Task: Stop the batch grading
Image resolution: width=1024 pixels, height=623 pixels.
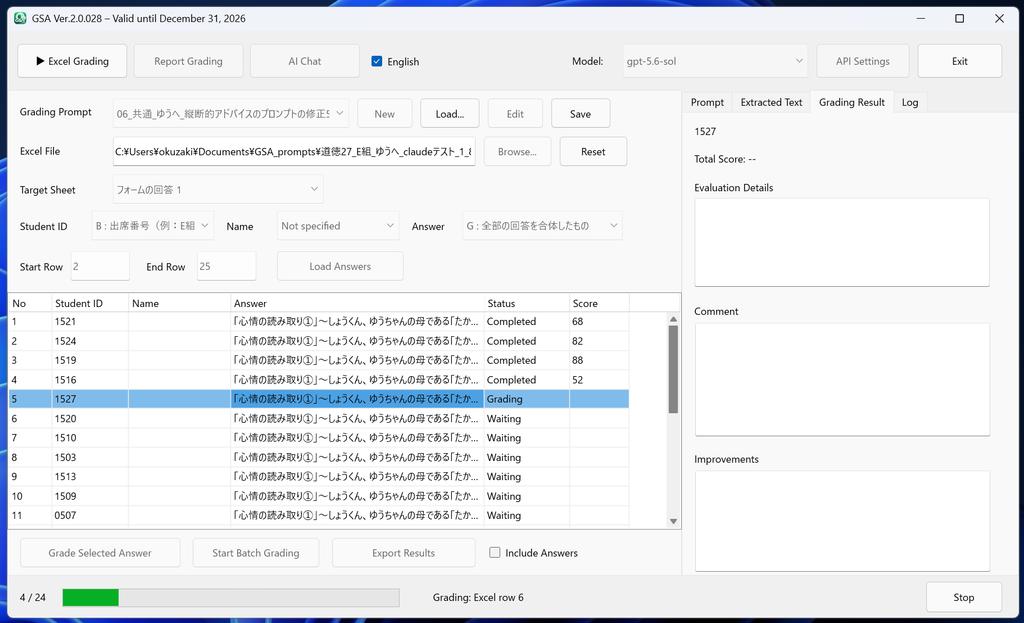Action: (964, 598)
